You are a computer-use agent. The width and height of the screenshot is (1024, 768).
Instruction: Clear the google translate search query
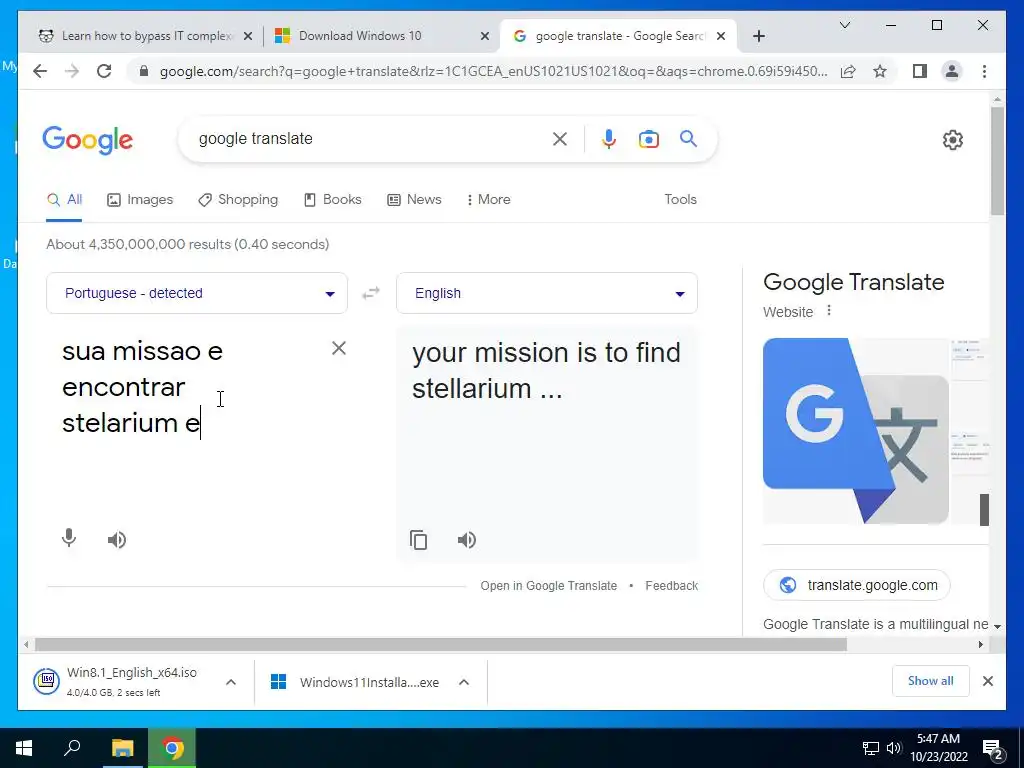pyautogui.click(x=560, y=139)
